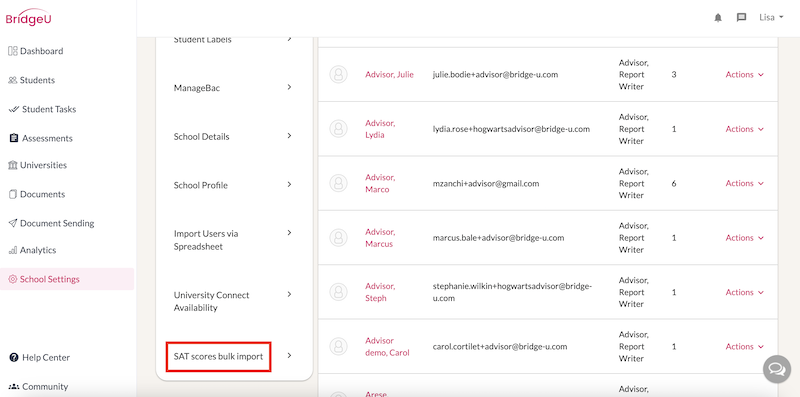This screenshot has height=397, width=800.
Task: Click the School Settings gear icon
Action: [13, 280]
